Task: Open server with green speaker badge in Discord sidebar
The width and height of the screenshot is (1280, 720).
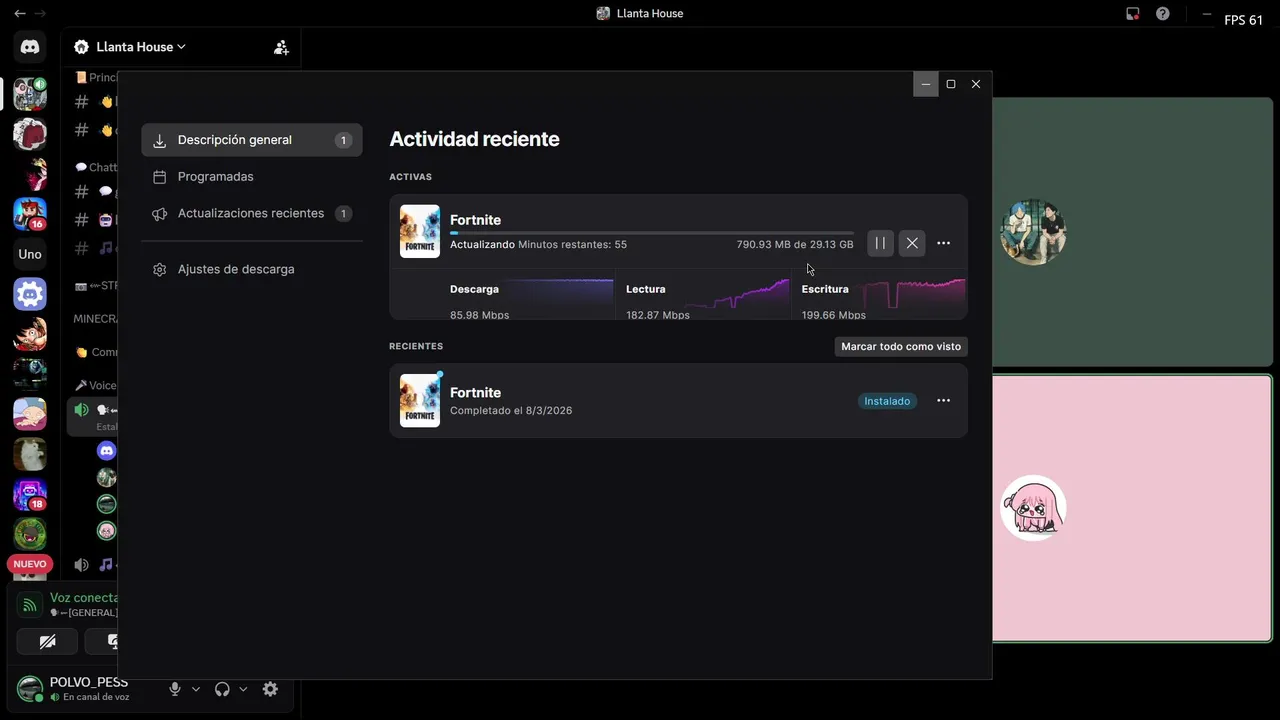Action: (x=30, y=94)
